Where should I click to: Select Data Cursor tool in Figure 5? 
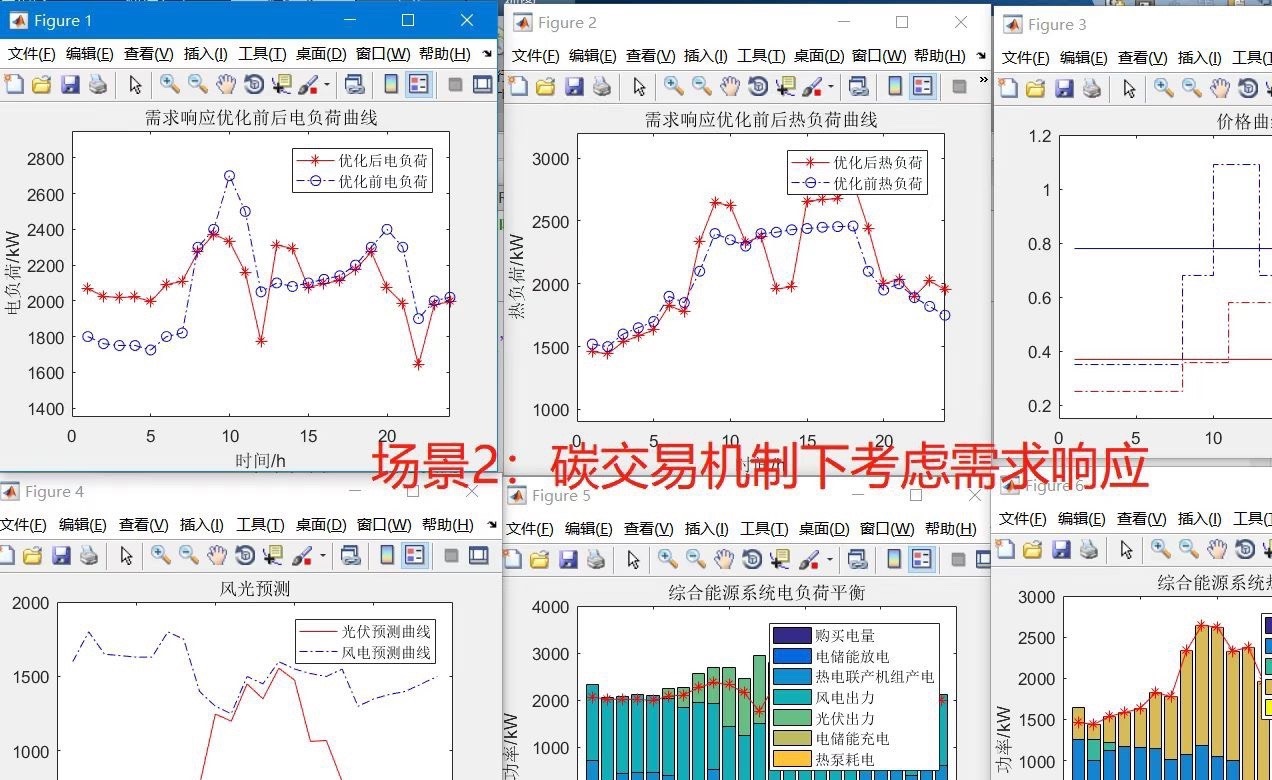(779, 558)
